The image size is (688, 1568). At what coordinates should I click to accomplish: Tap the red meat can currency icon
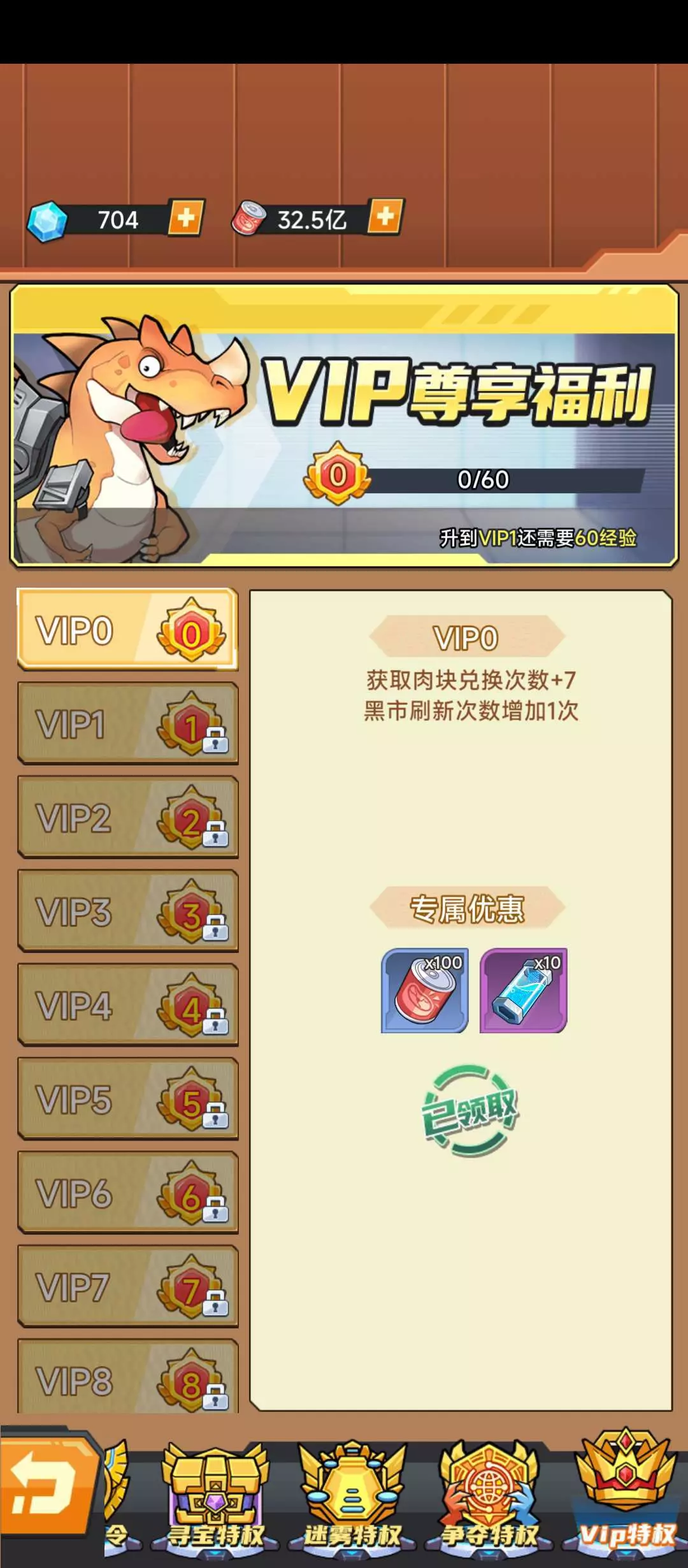pyautogui.click(x=249, y=218)
